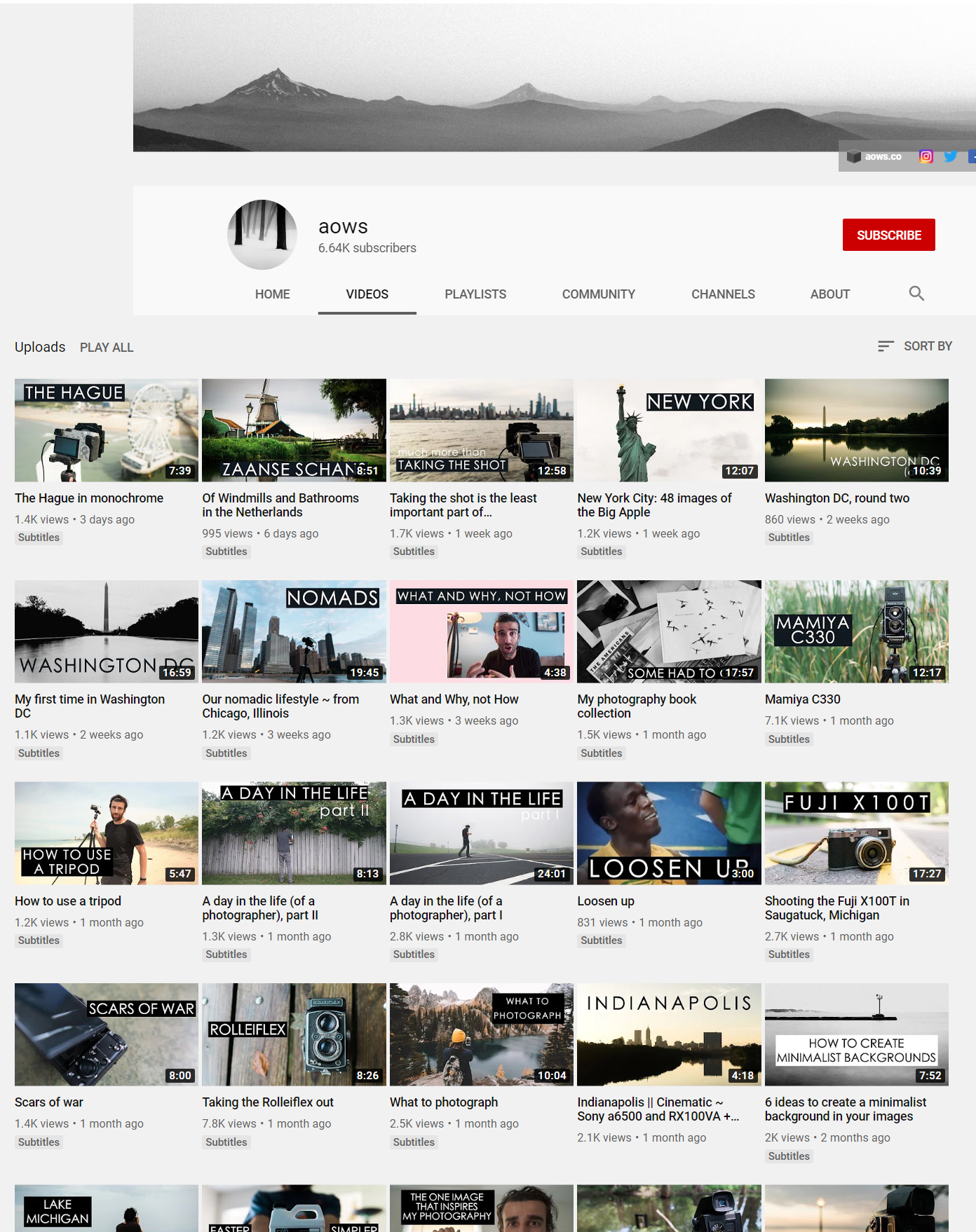
Task: Open the photography book collection thumbnail
Action: click(x=669, y=631)
